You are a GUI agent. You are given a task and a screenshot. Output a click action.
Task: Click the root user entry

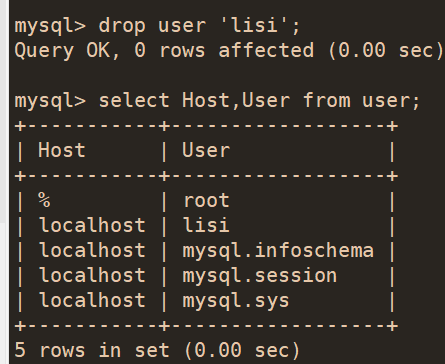pos(206,201)
